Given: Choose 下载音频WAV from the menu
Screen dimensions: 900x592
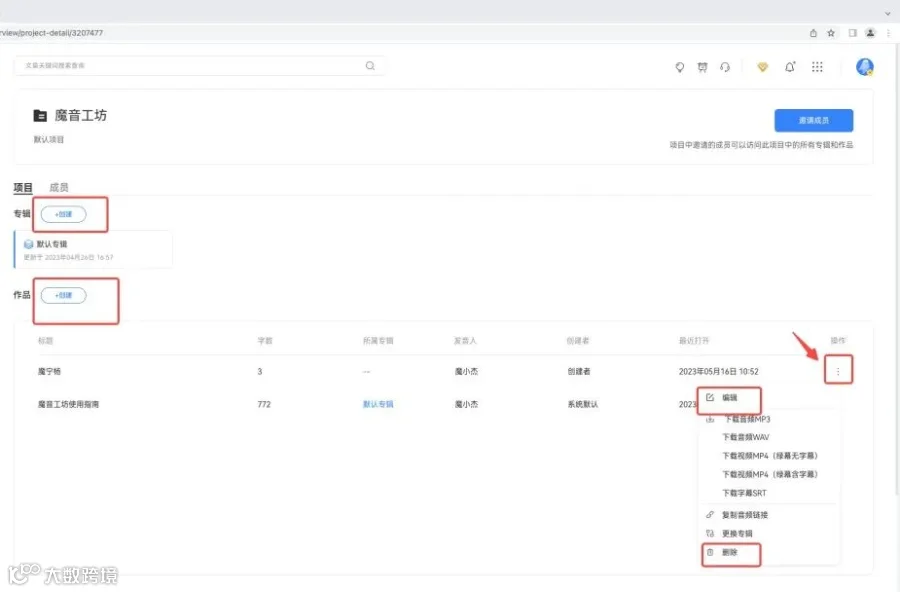Looking at the screenshot, I should click(746, 437).
